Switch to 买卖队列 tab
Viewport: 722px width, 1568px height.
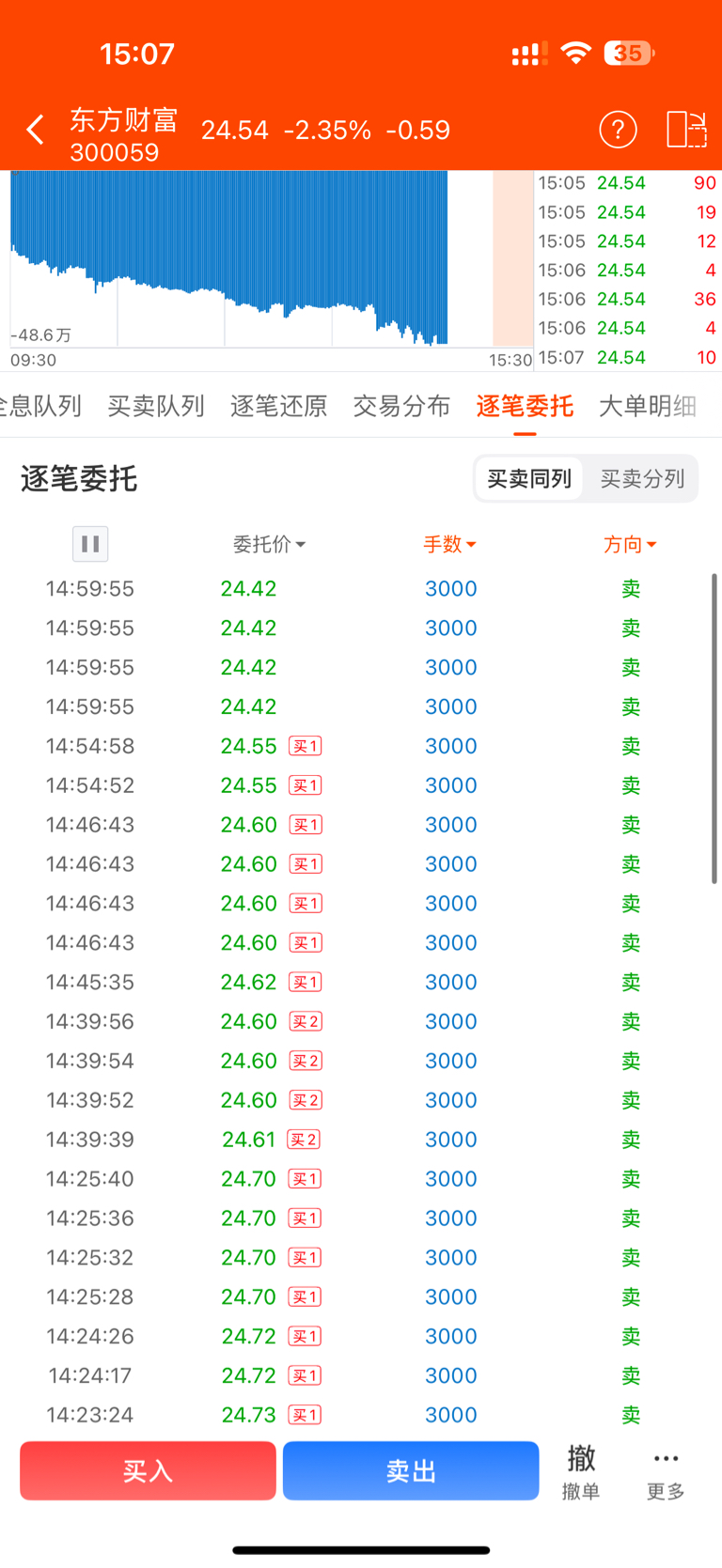click(x=156, y=406)
